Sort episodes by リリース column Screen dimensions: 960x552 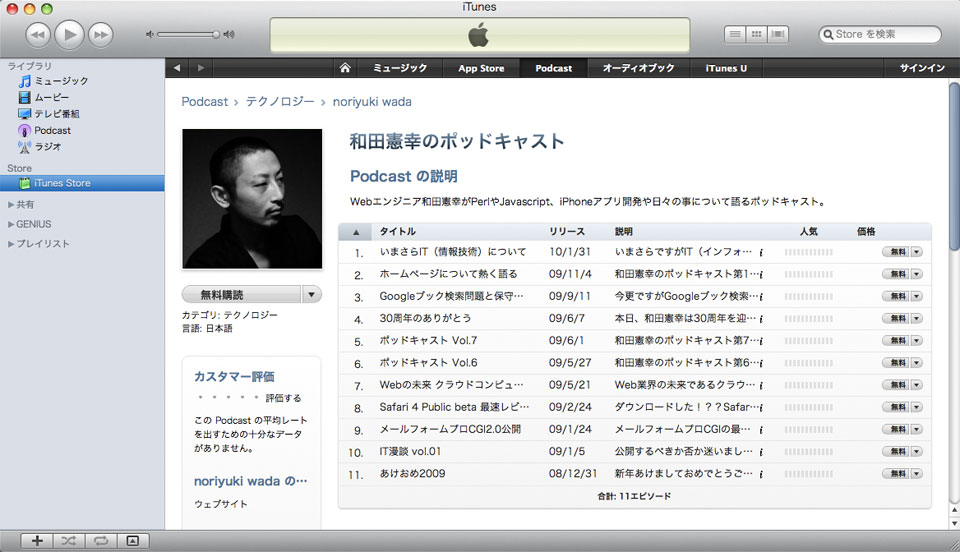[566, 231]
